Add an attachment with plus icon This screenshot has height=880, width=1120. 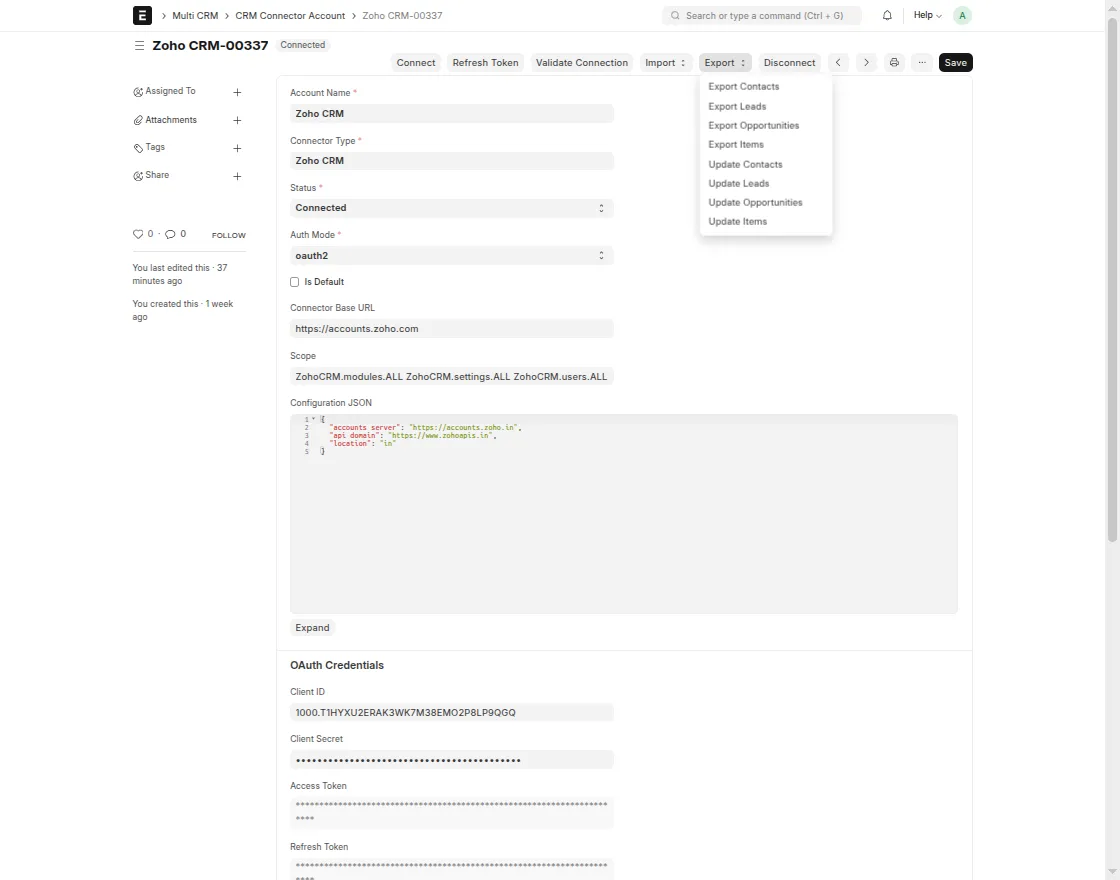tap(237, 121)
